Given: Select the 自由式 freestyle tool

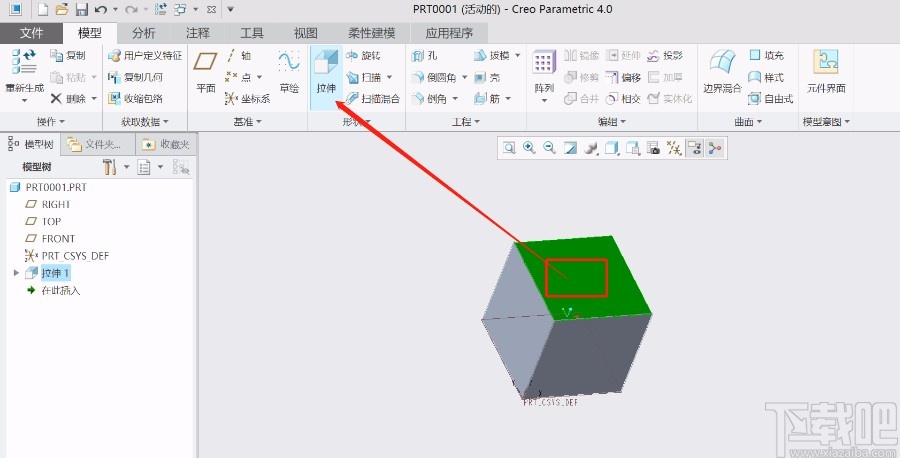Looking at the screenshot, I should [x=771, y=99].
